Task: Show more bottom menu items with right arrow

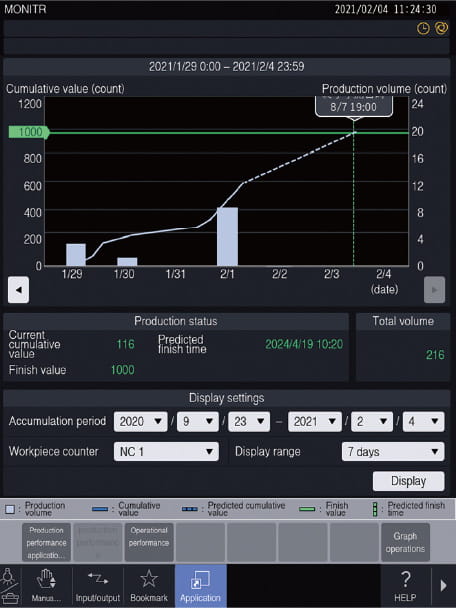Action: tap(444, 586)
